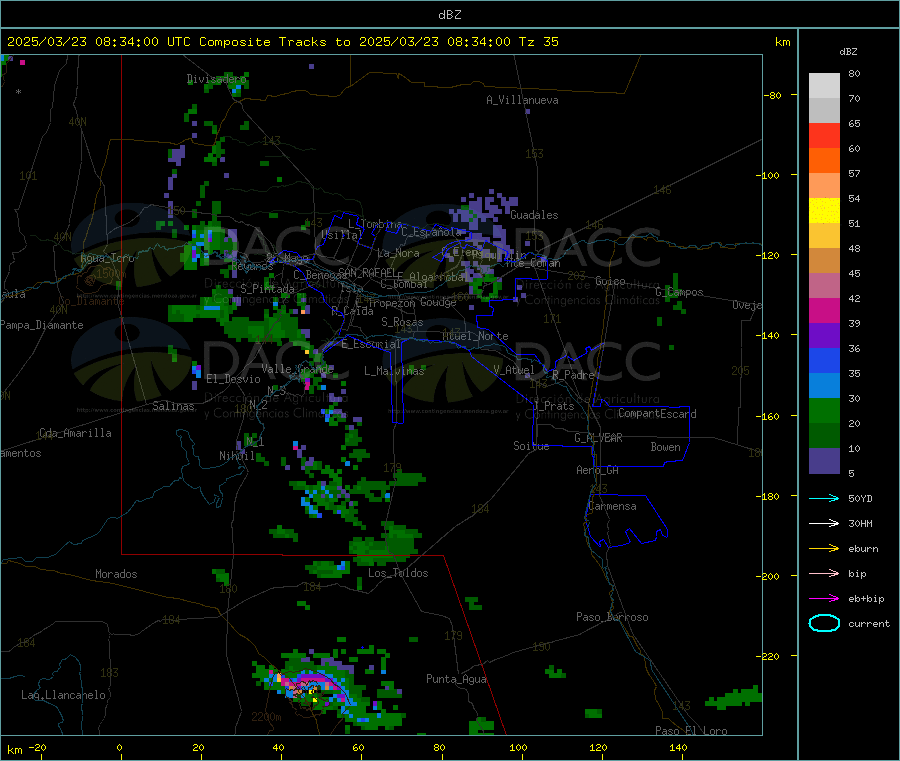The height and width of the screenshot is (761, 900).
Task: Click the Pampa_Diamante place label
Action: (42, 325)
